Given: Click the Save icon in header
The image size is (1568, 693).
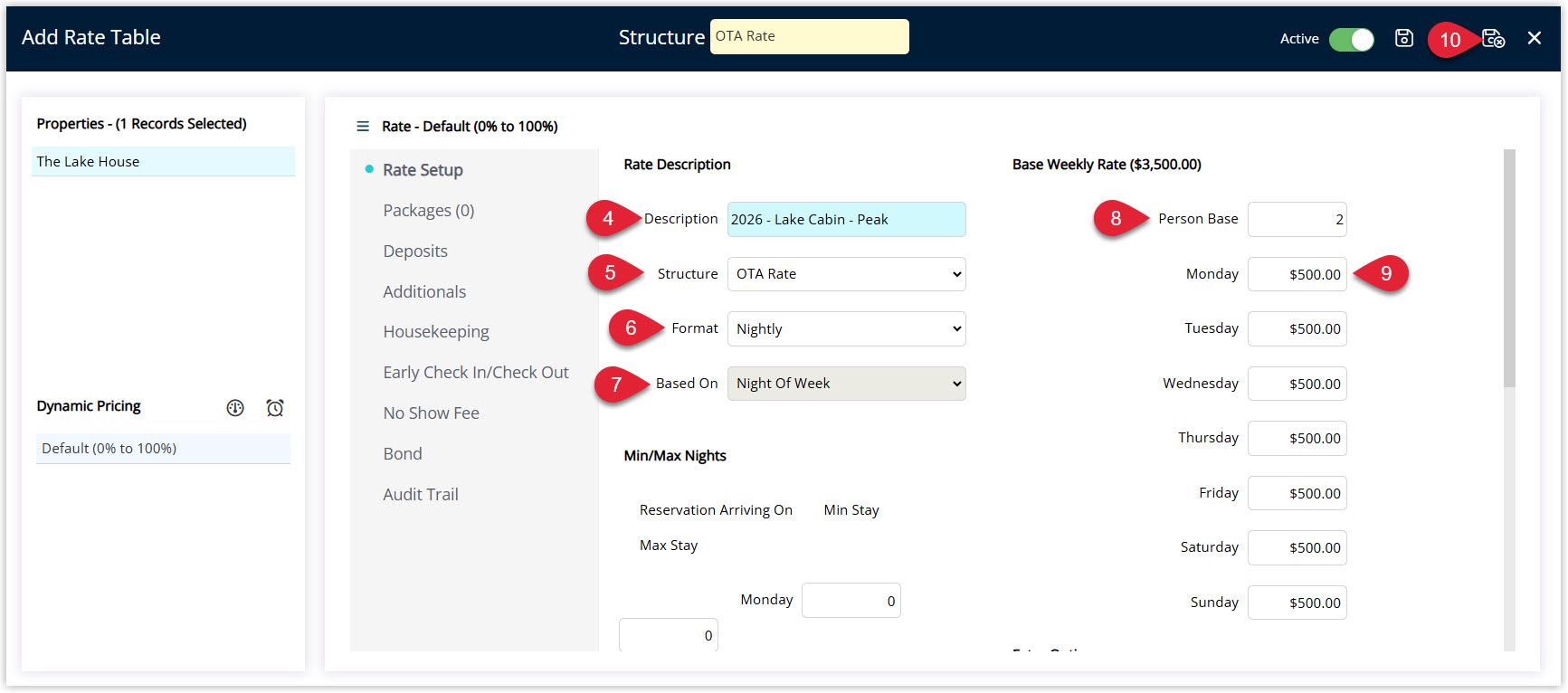Looking at the screenshot, I should (x=1403, y=38).
